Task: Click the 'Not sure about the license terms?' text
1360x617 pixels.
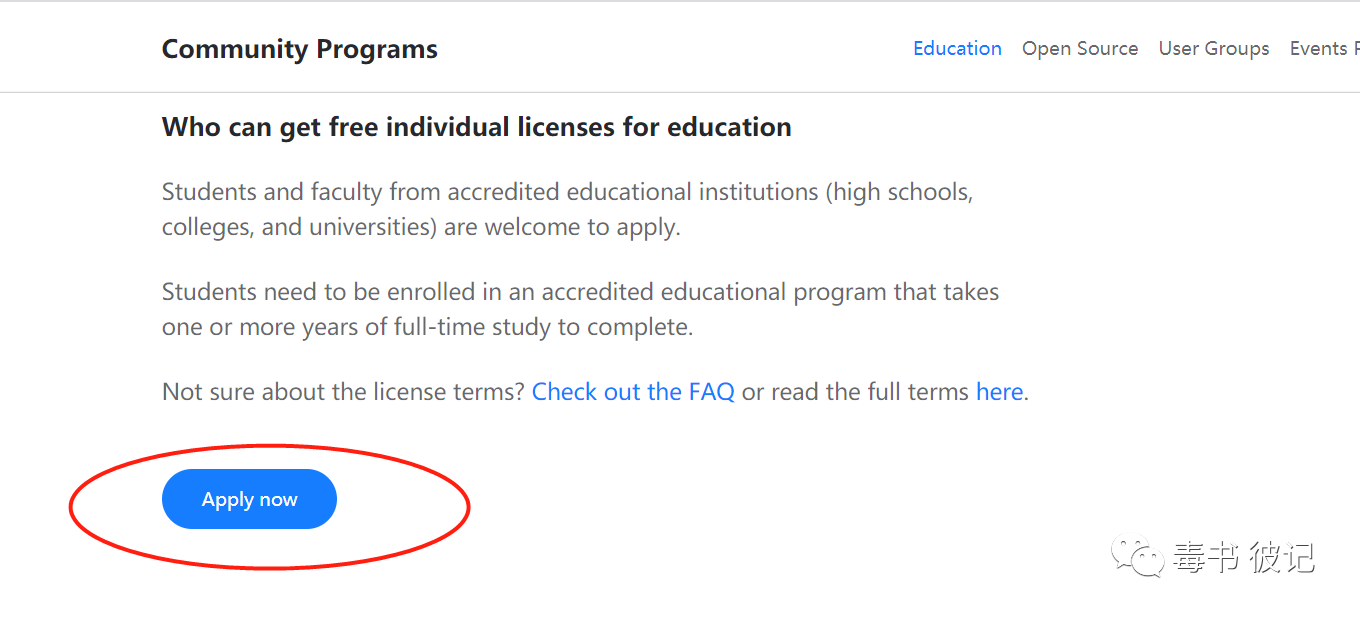Action: click(343, 392)
